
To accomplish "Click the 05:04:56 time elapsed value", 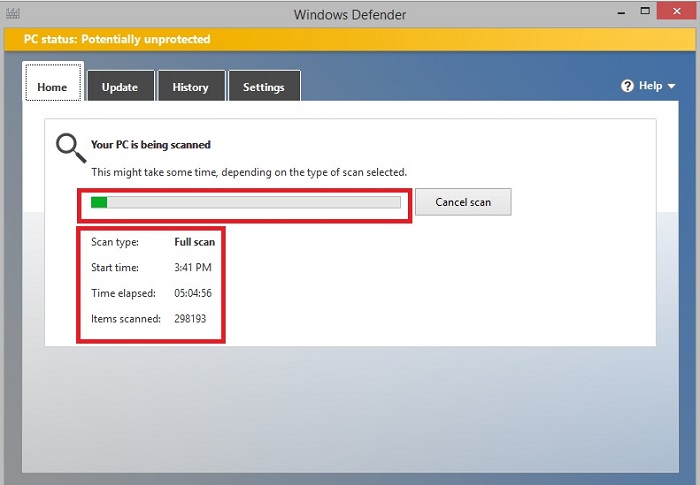I will [x=193, y=293].
